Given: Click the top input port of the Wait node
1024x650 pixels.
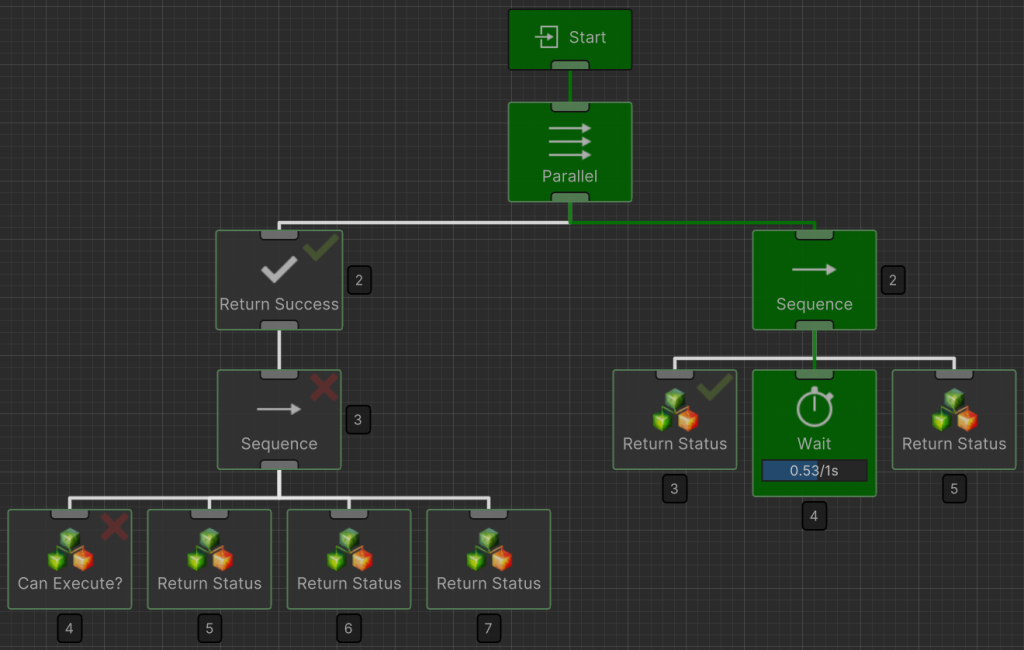Looking at the screenshot, I should 814,375.
